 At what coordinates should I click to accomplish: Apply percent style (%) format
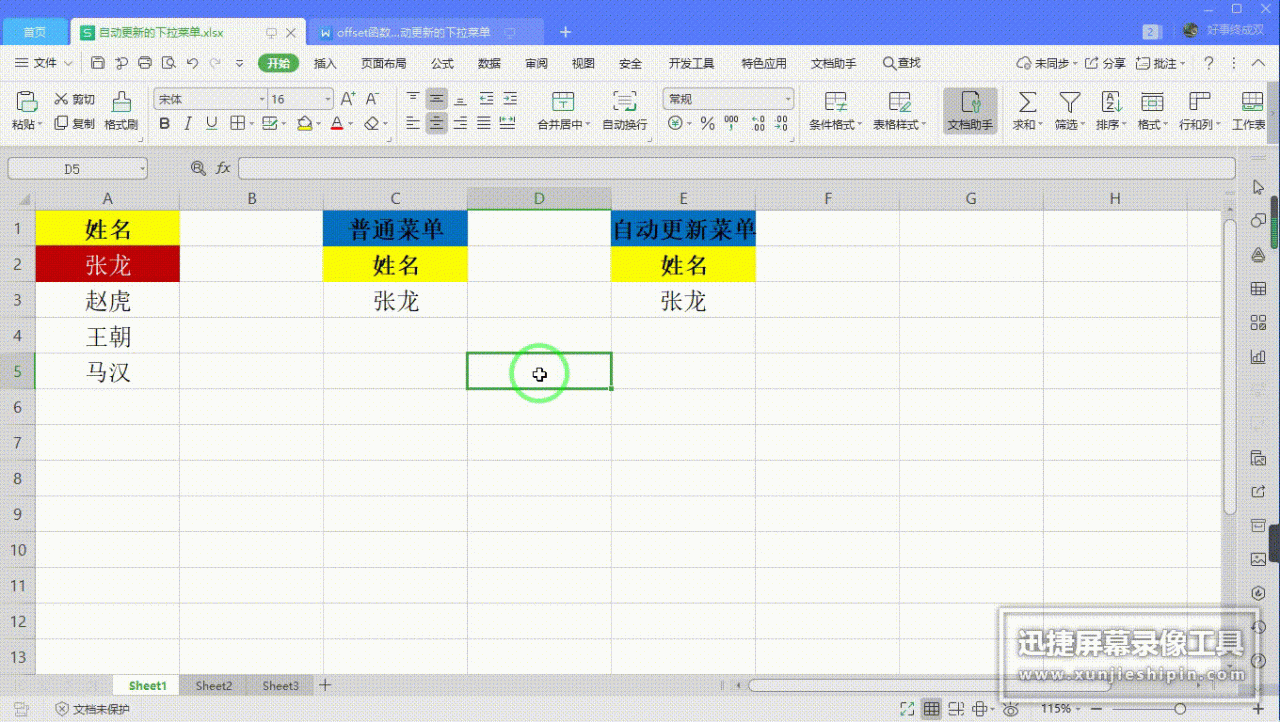[708, 124]
